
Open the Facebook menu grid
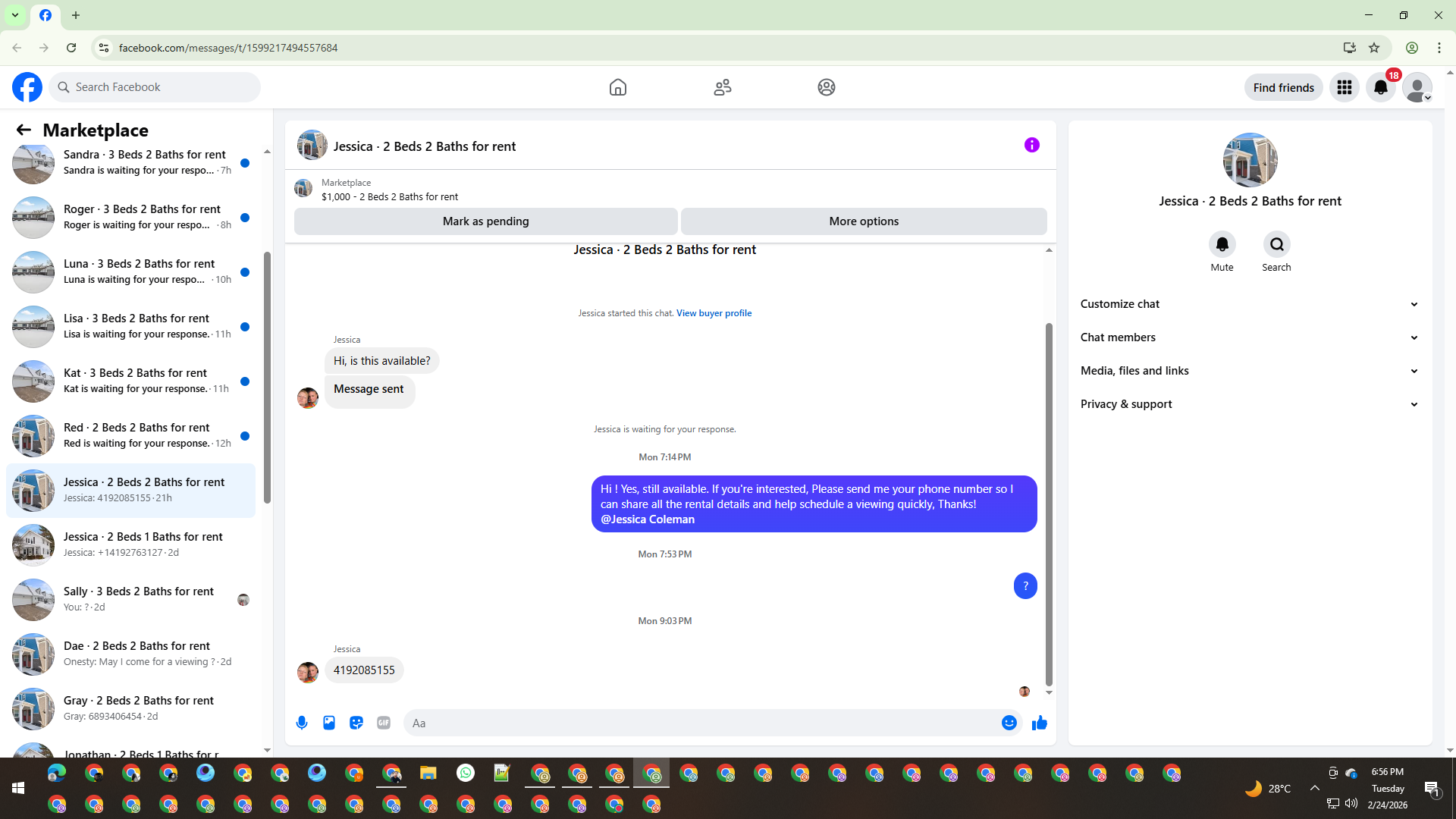click(1345, 87)
